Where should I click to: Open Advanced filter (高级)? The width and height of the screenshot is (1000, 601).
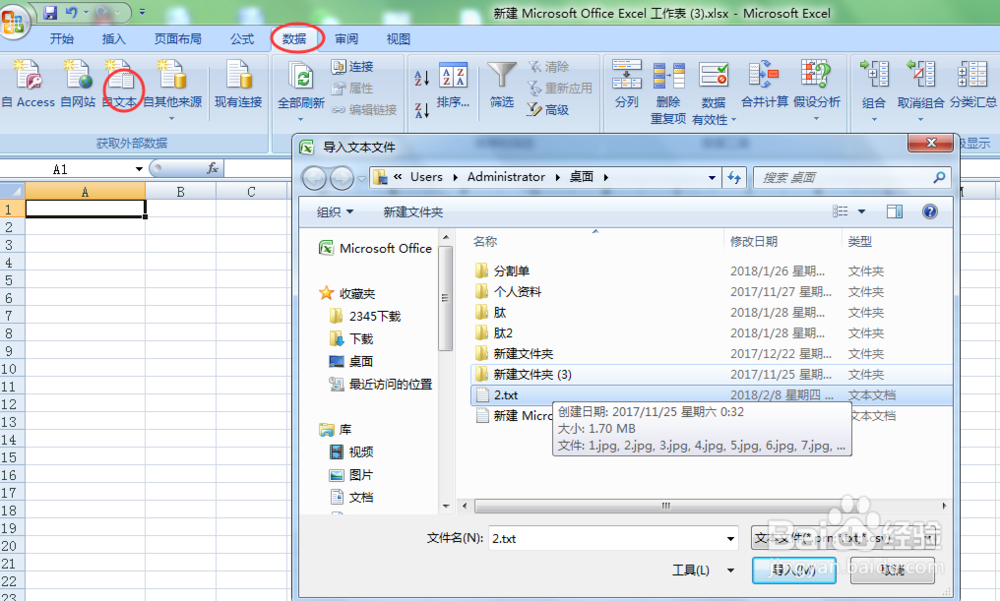point(548,110)
